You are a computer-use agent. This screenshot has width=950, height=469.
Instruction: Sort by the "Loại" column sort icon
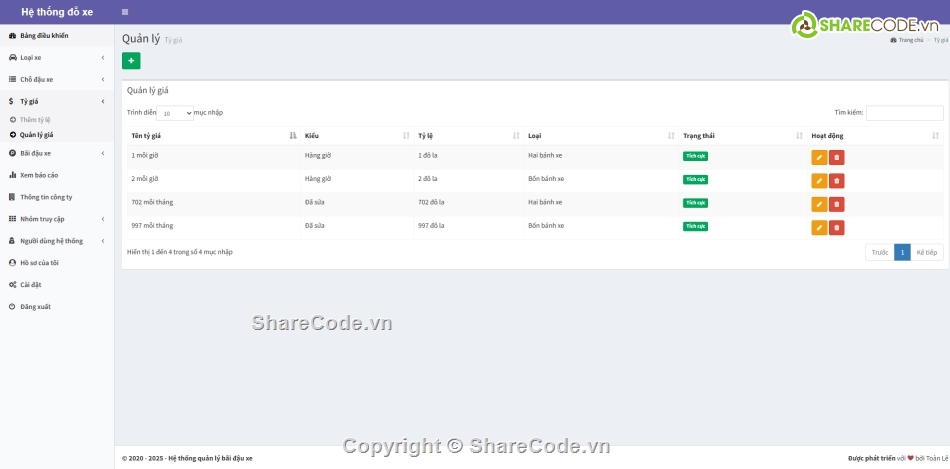coord(671,136)
